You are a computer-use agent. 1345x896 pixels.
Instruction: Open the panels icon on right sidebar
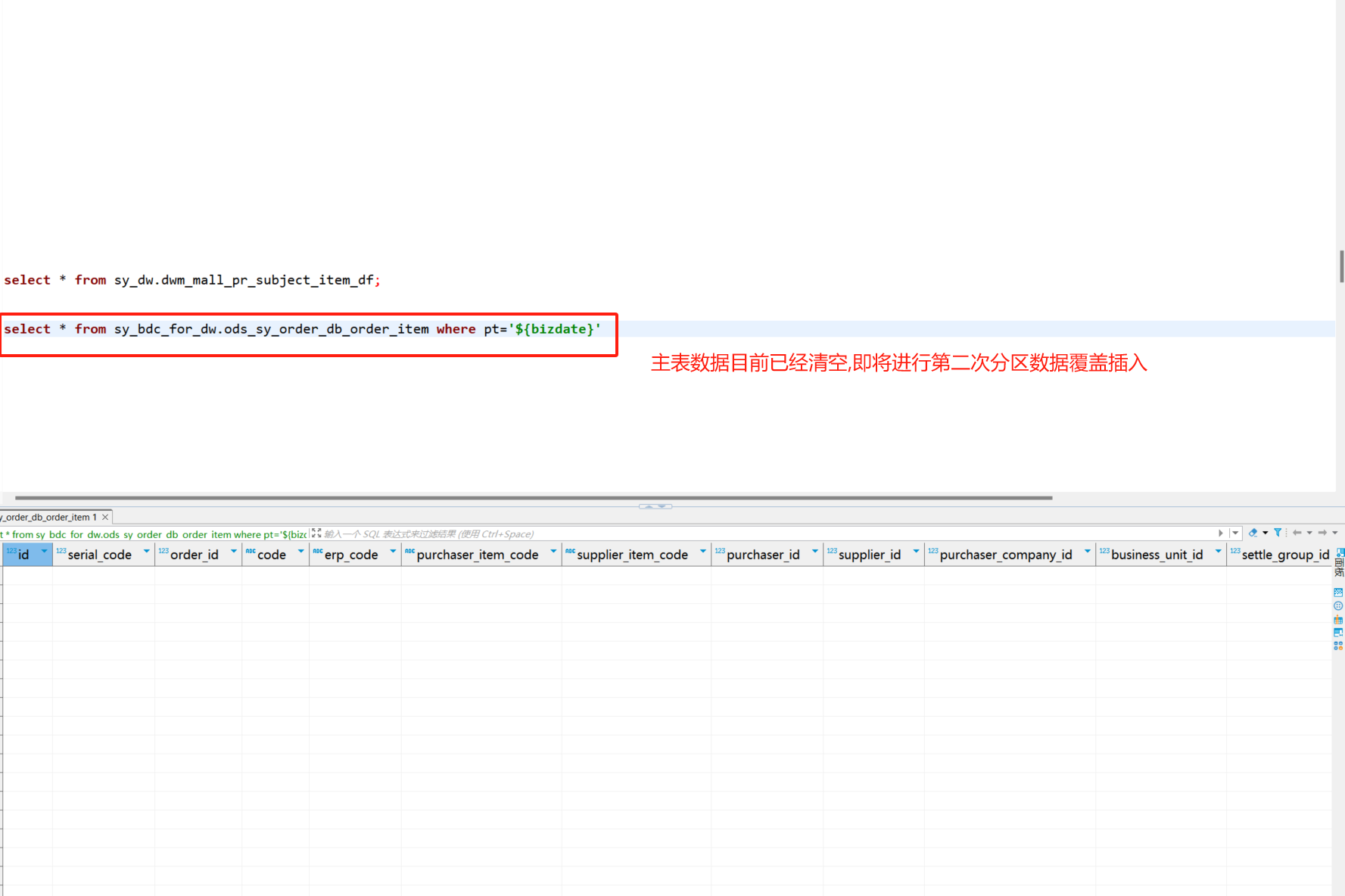[1339, 562]
